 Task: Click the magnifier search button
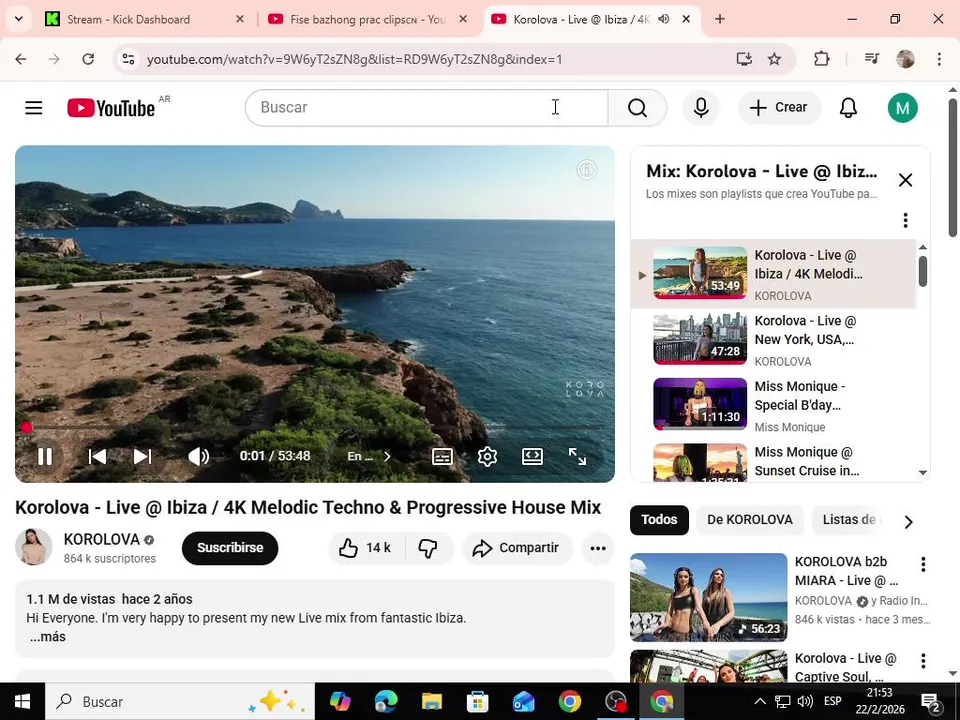(637, 108)
